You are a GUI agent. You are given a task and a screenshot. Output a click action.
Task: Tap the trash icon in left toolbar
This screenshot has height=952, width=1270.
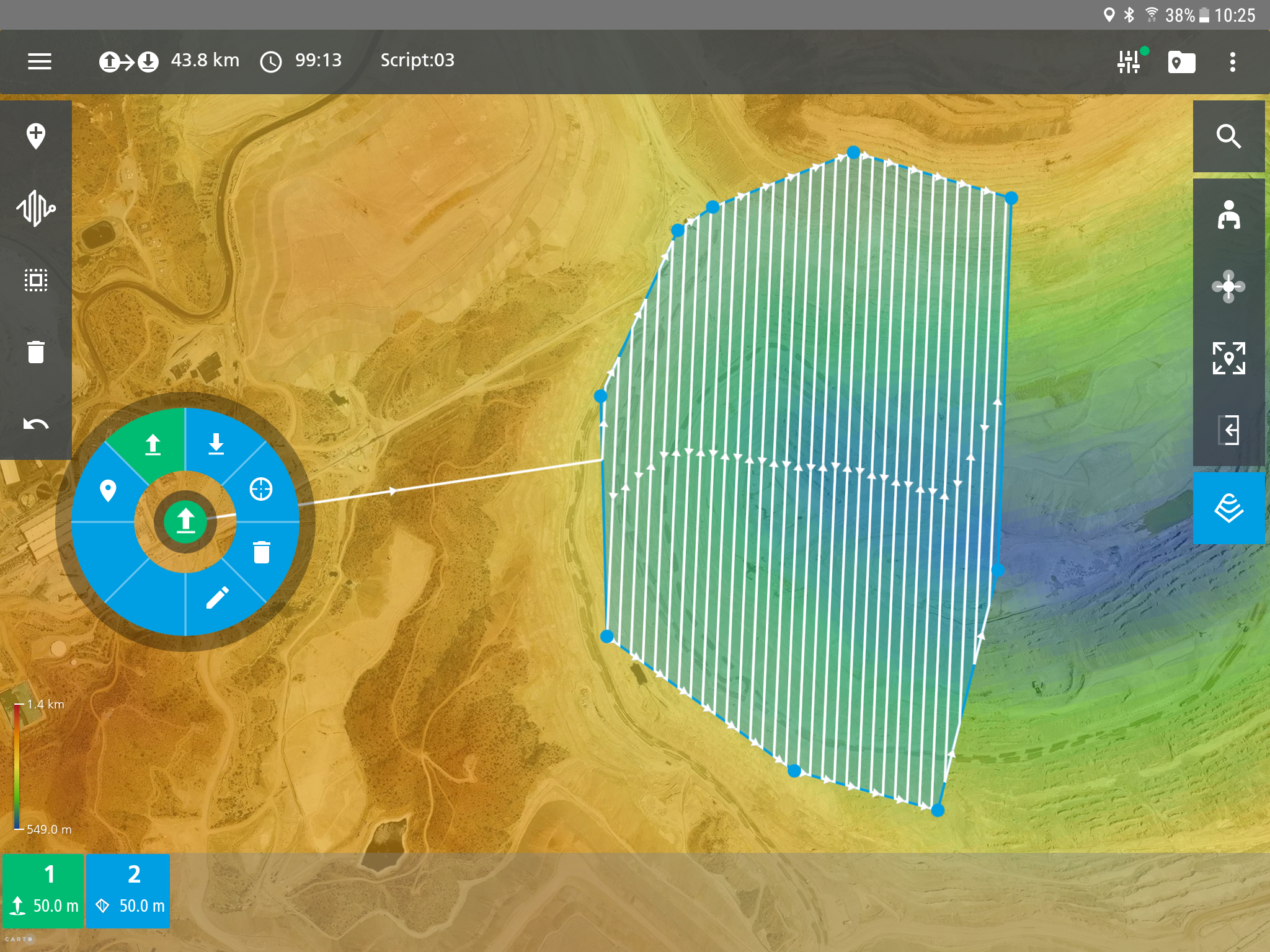tap(36, 352)
